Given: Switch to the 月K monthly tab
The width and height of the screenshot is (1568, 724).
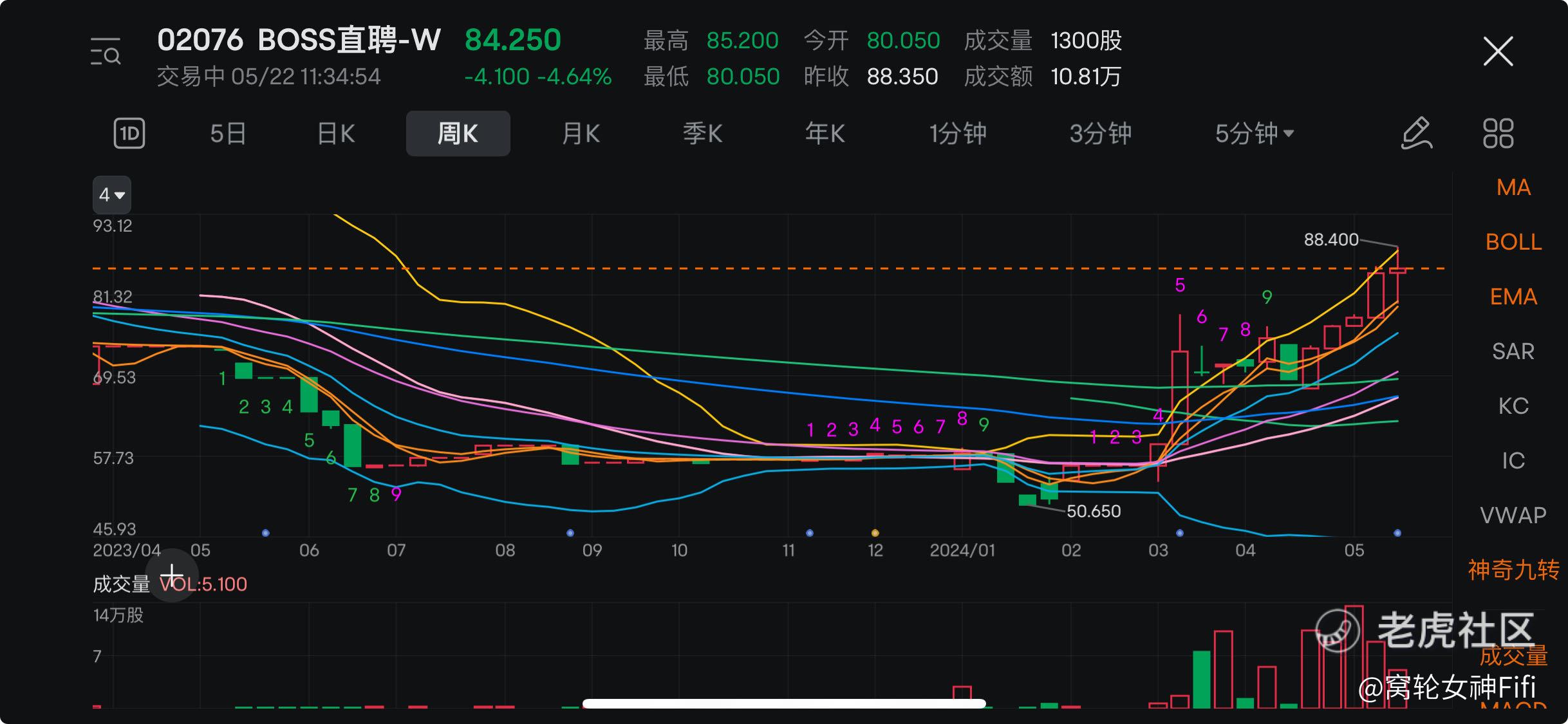Looking at the screenshot, I should tap(581, 134).
